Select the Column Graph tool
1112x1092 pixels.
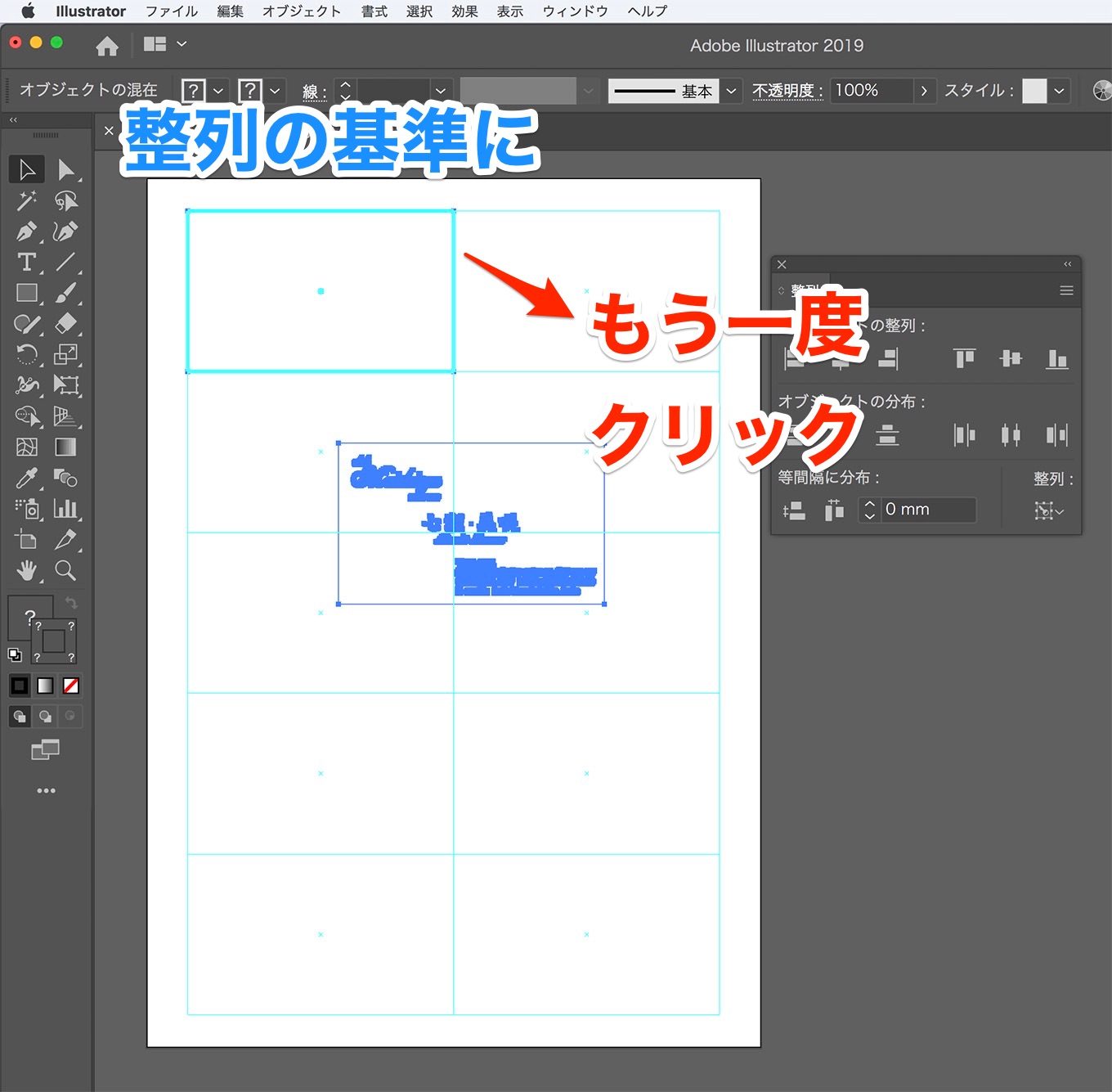tap(65, 509)
